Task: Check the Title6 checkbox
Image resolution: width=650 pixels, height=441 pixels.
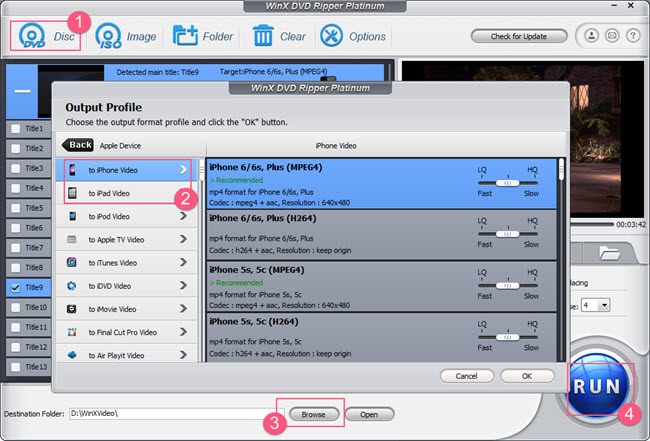Action: (16, 228)
